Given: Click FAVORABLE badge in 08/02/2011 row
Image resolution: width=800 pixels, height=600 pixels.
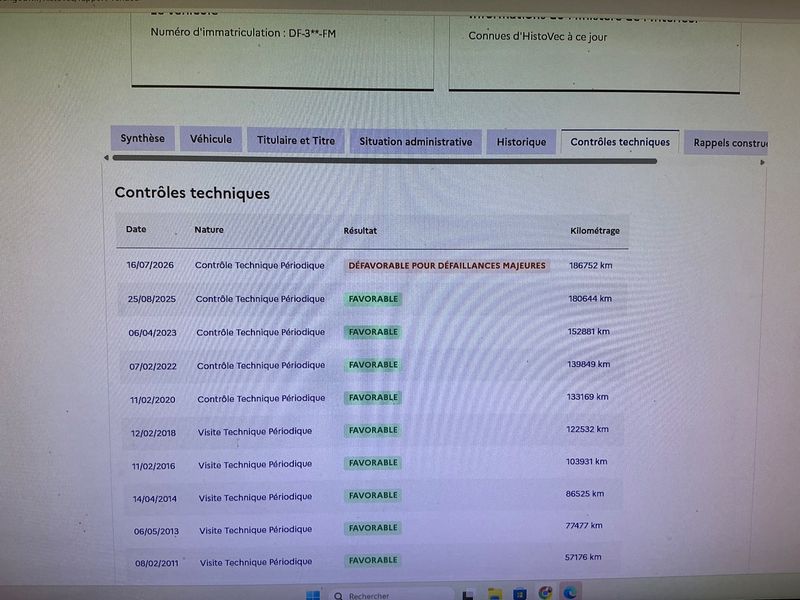Looking at the screenshot, I should tap(373, 560).
